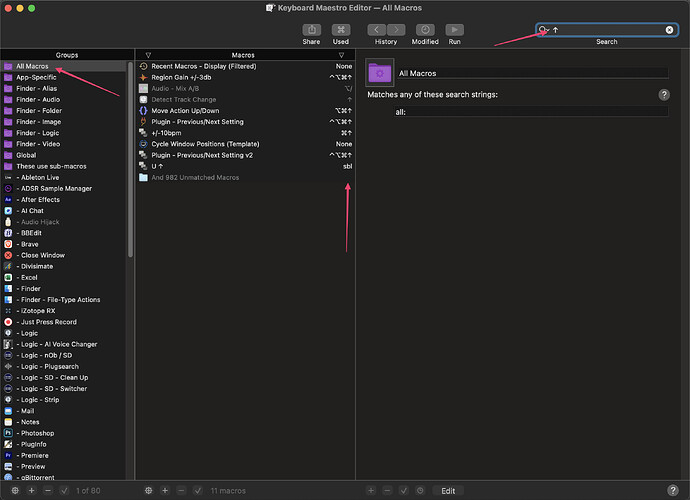
Task: Select the Logic - AI Voice Changer icon
Action: [x=8, y=344]
